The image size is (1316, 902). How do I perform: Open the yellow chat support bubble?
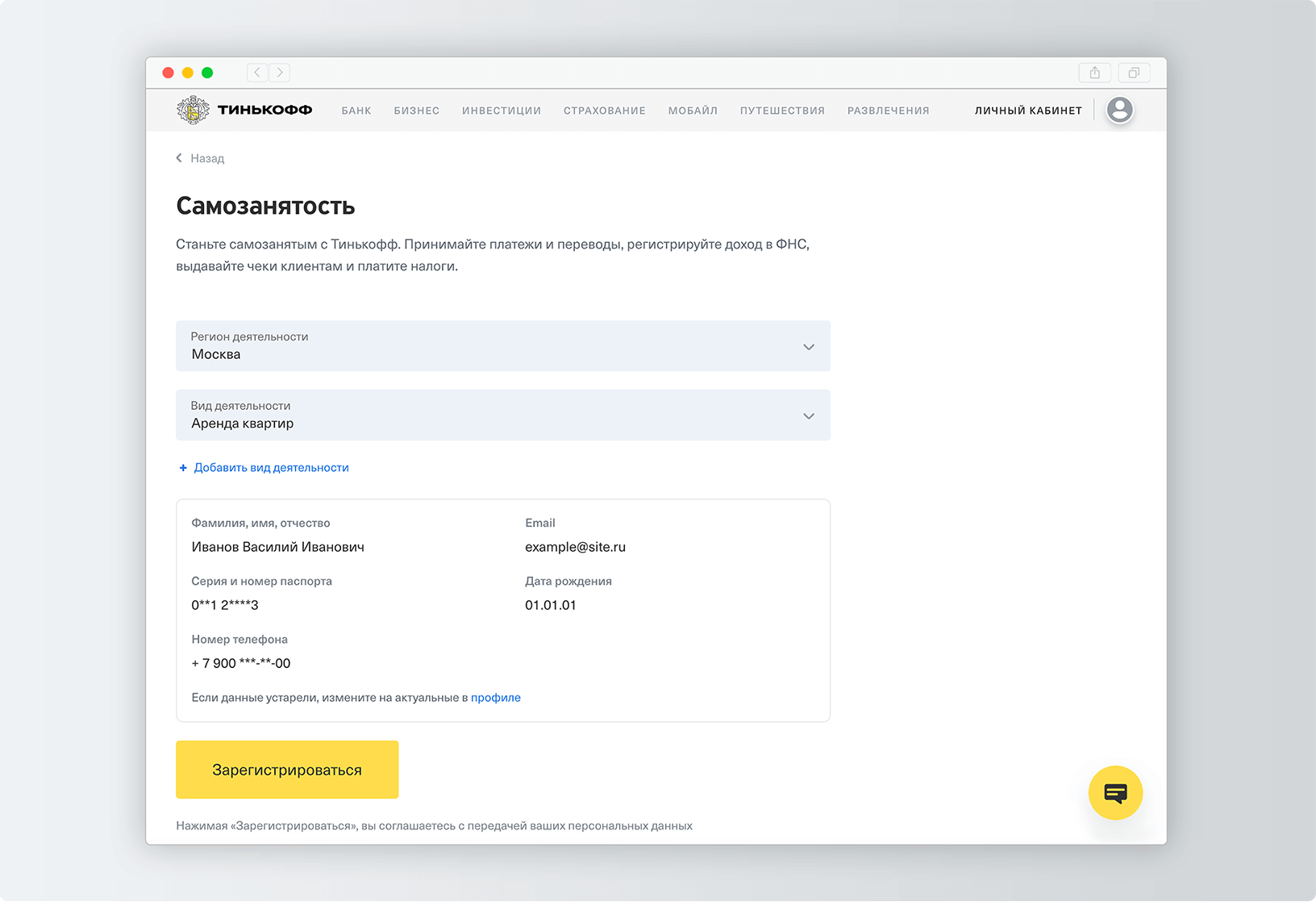pos(1115,793)
